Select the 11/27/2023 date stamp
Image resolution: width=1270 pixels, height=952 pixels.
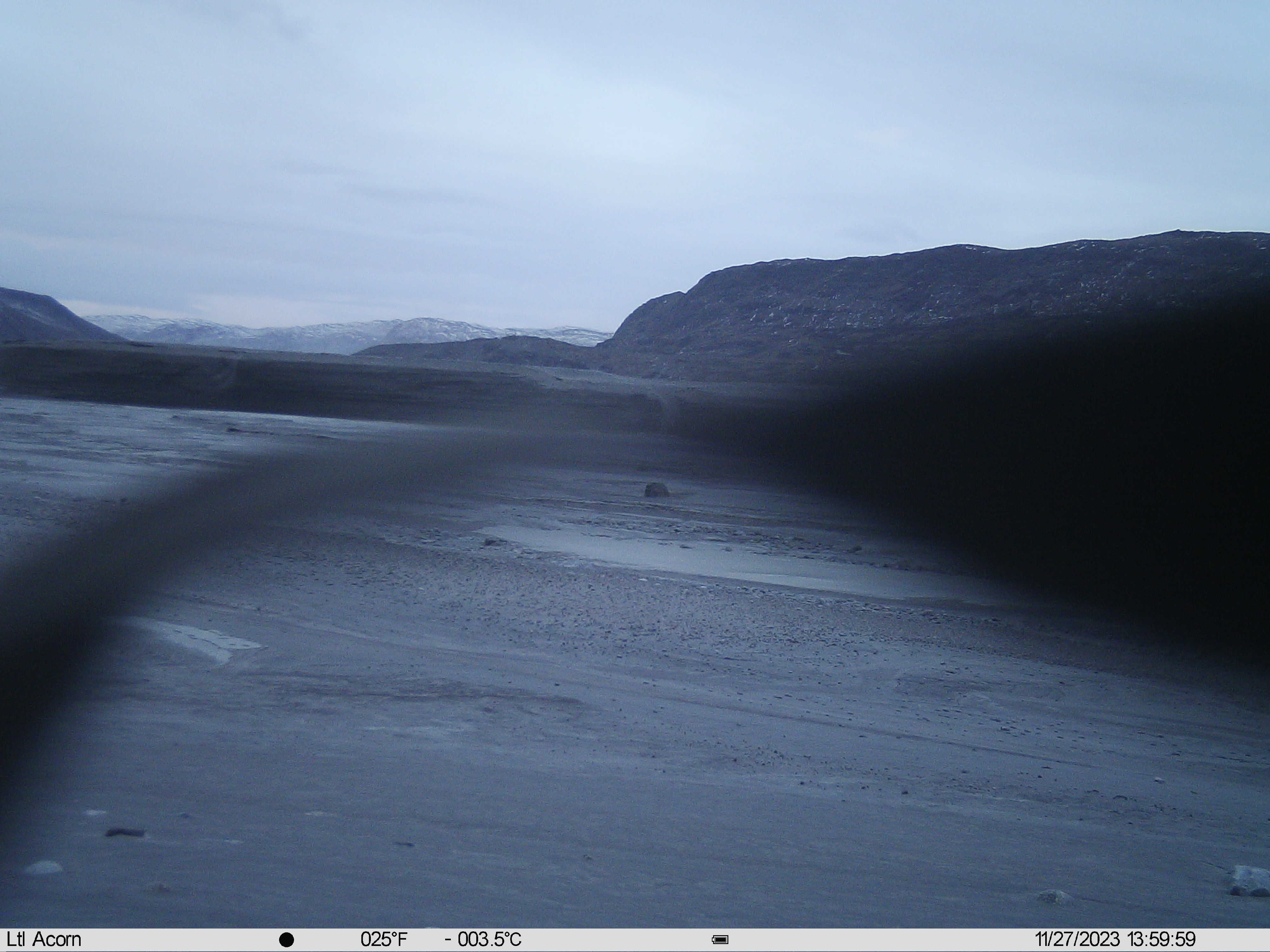tap(1077, 939)
